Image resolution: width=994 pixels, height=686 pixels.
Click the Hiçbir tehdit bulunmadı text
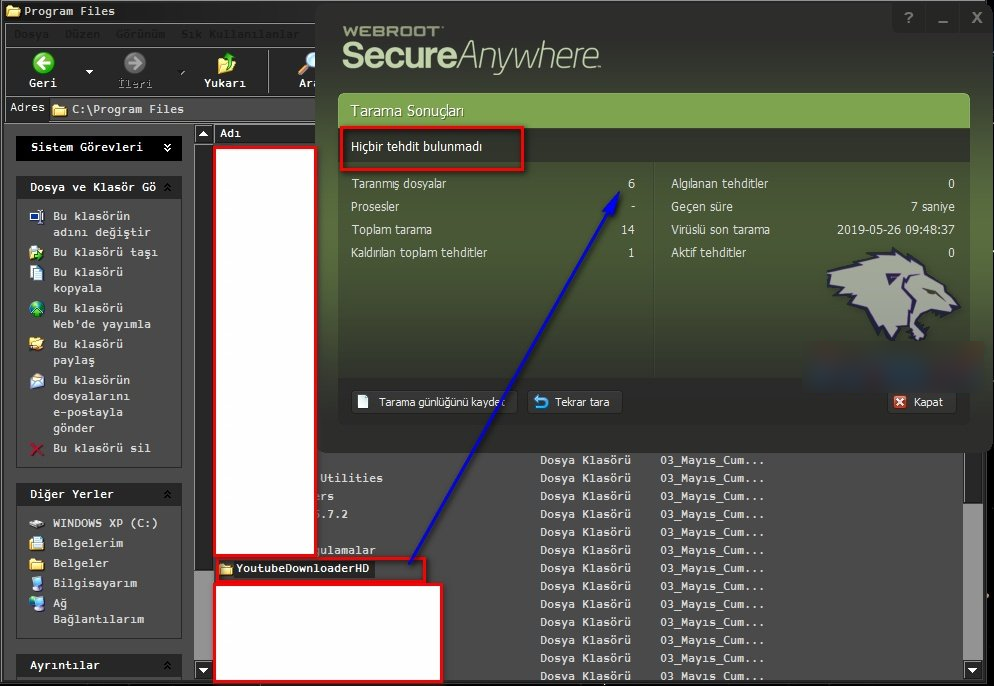pos(416,146)
